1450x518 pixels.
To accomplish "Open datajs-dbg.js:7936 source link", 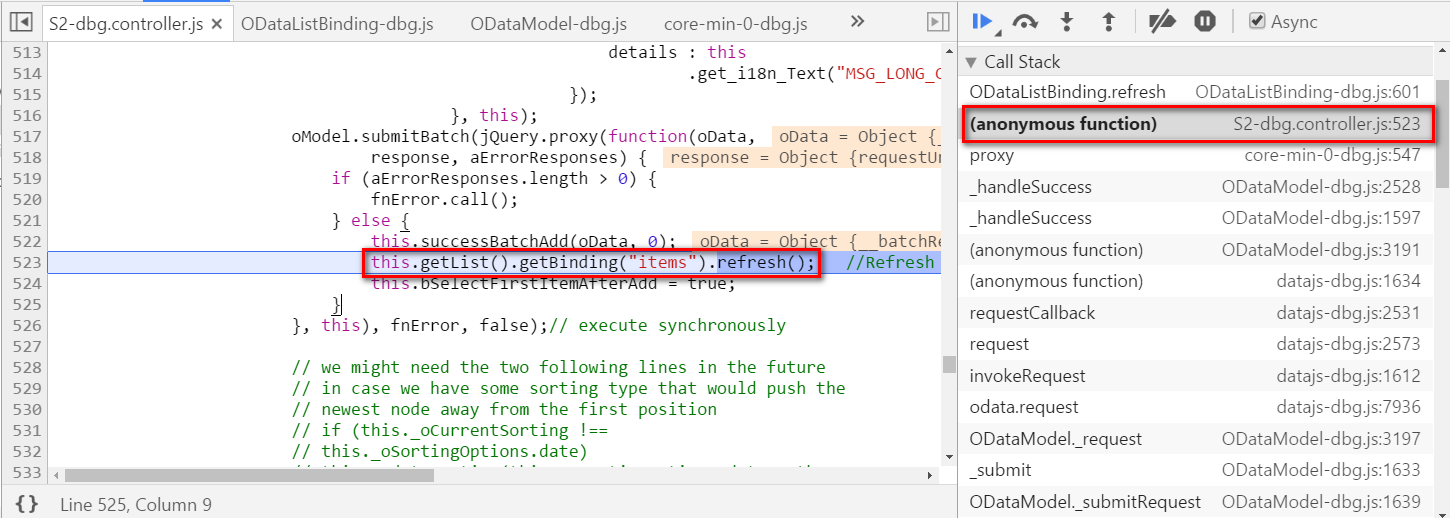I will [x=1348, y=407].
